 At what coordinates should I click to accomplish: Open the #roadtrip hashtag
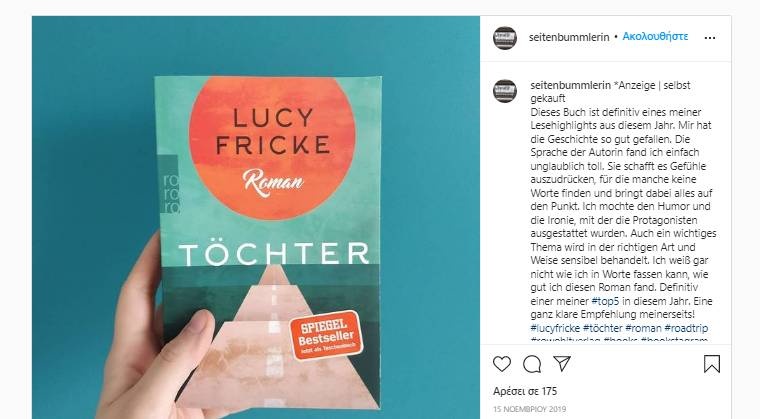click(x=686, y=328)
